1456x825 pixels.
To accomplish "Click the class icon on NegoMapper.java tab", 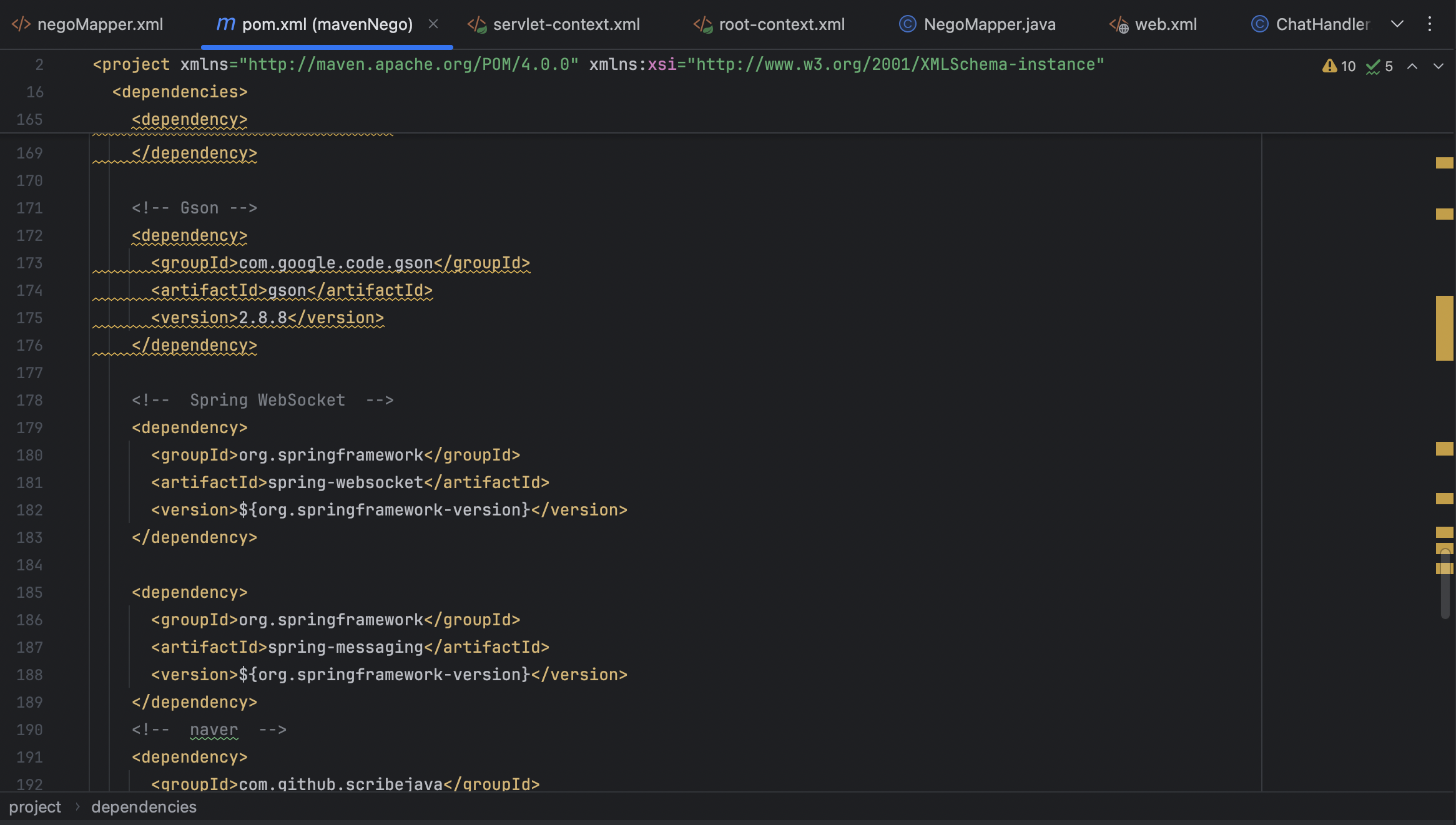I will [908, 24].
